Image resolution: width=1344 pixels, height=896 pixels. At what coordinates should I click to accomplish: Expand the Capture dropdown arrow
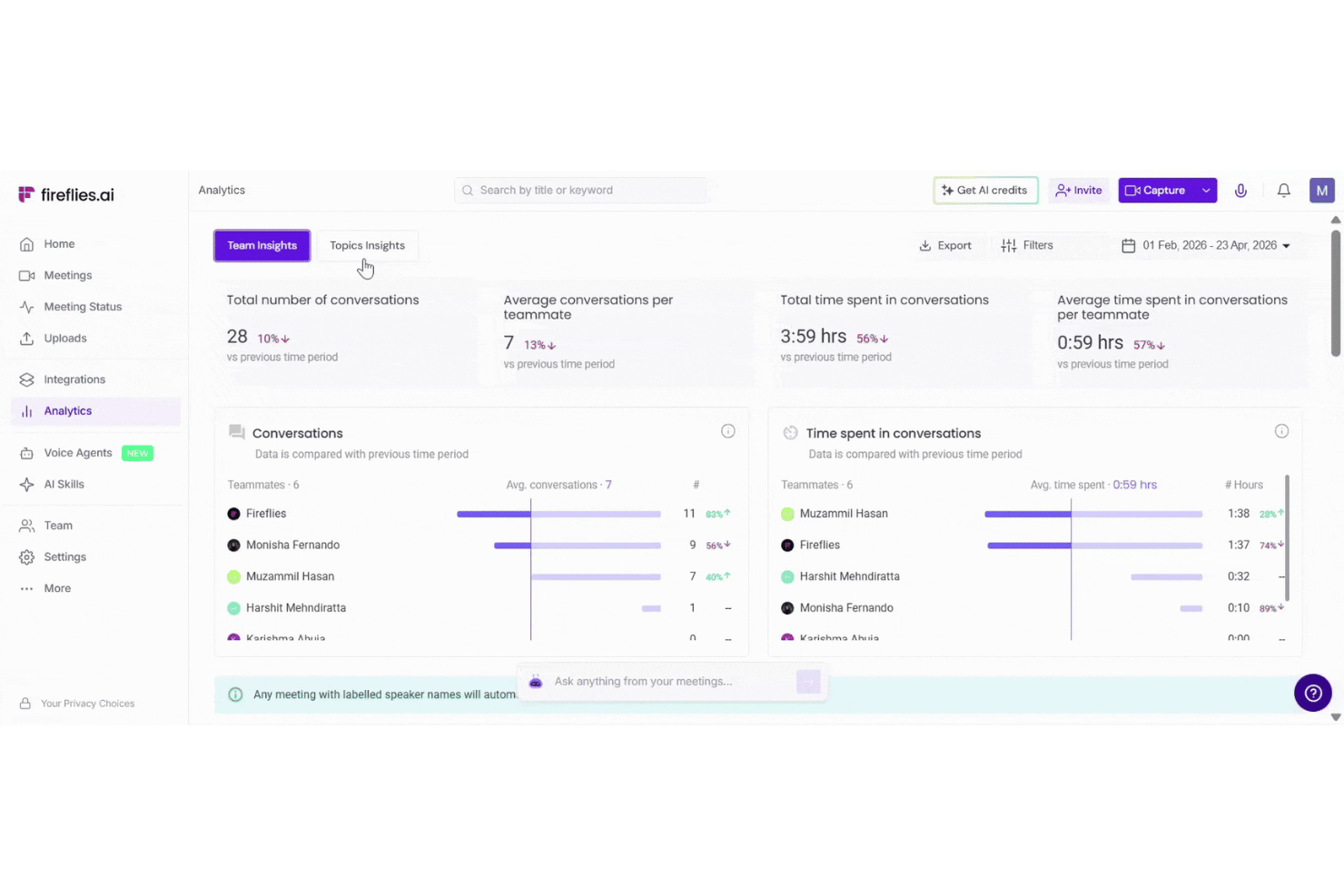pos(1206,191)
